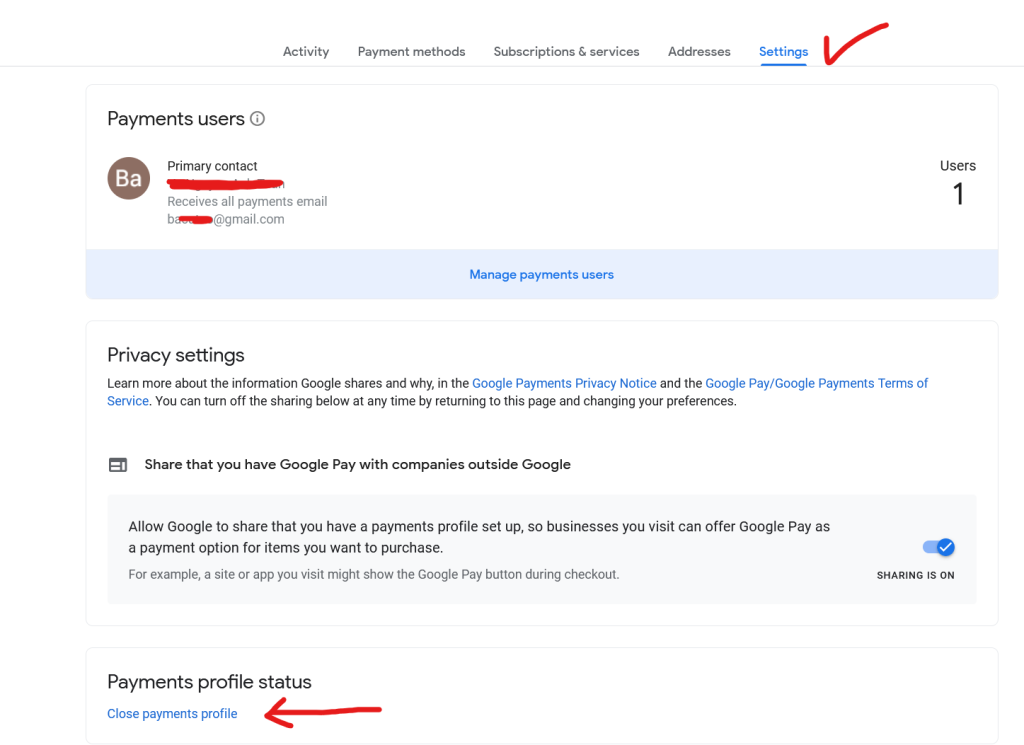Open the Google Payments Privacy Notice link
This screenshot has width=1024, height=745.
pos(564,383)
